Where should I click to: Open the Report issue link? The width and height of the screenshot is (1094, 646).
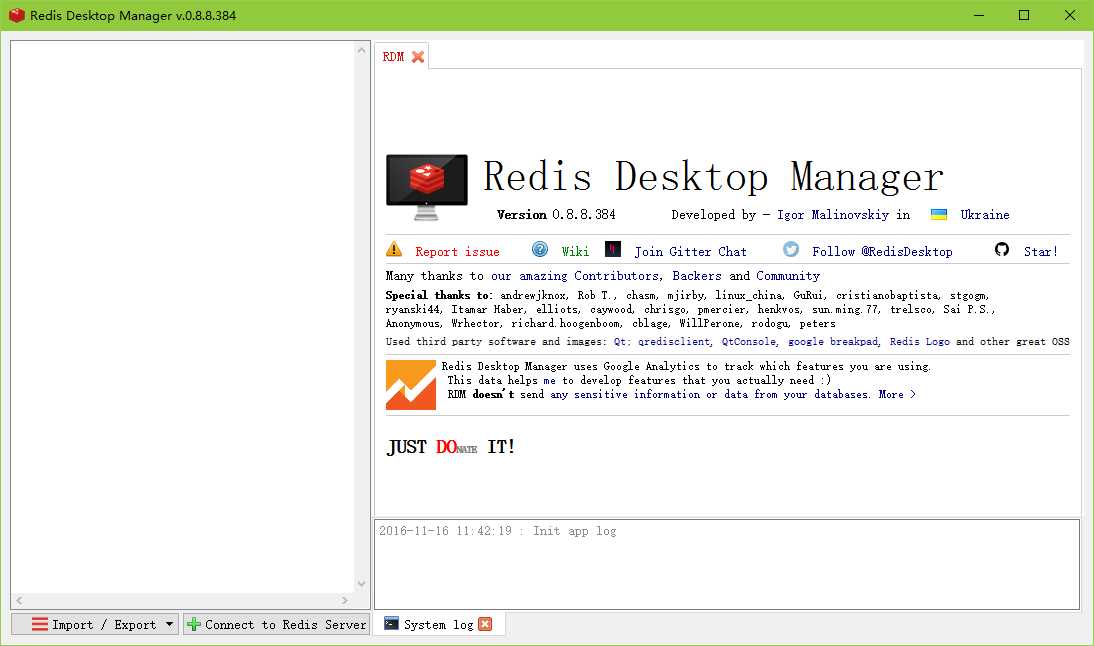point(457,252)
